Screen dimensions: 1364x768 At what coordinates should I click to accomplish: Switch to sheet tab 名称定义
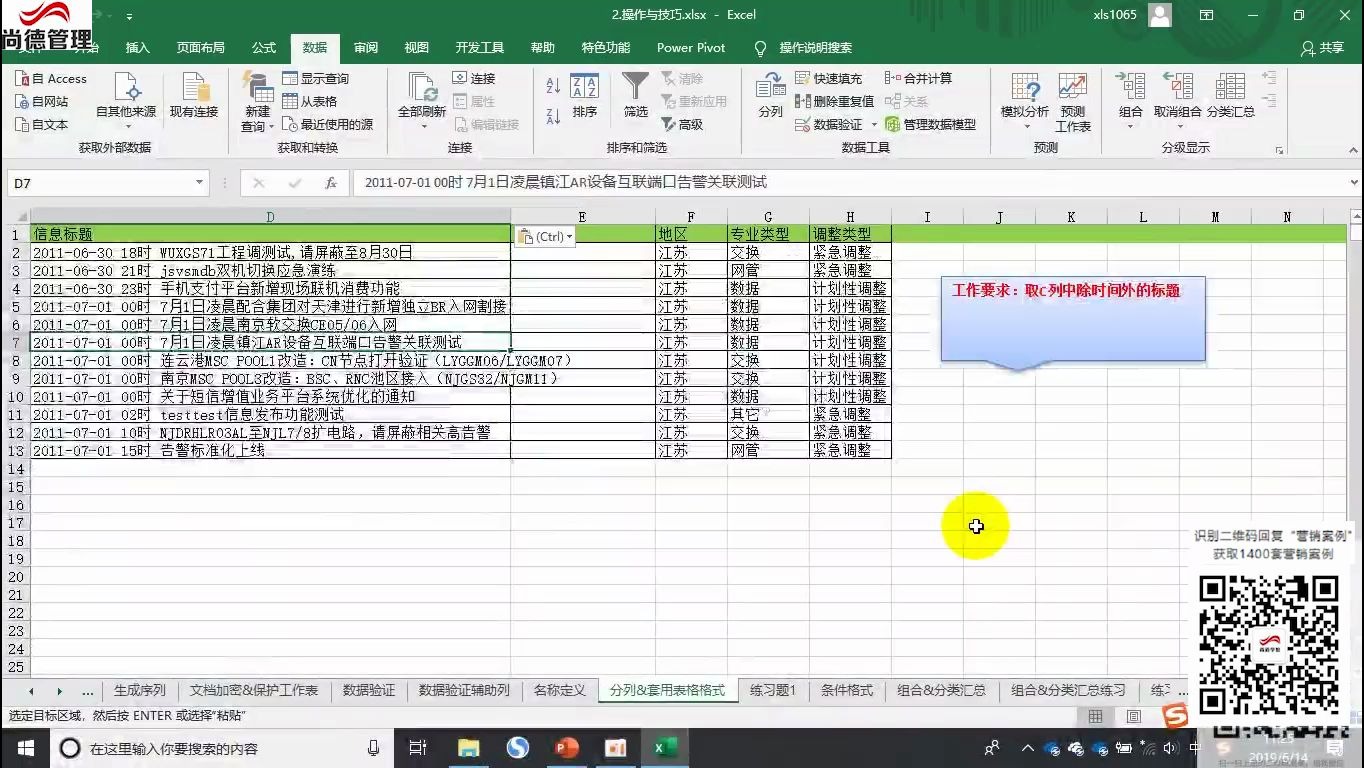pyautogui.click(x=560, y=691)
